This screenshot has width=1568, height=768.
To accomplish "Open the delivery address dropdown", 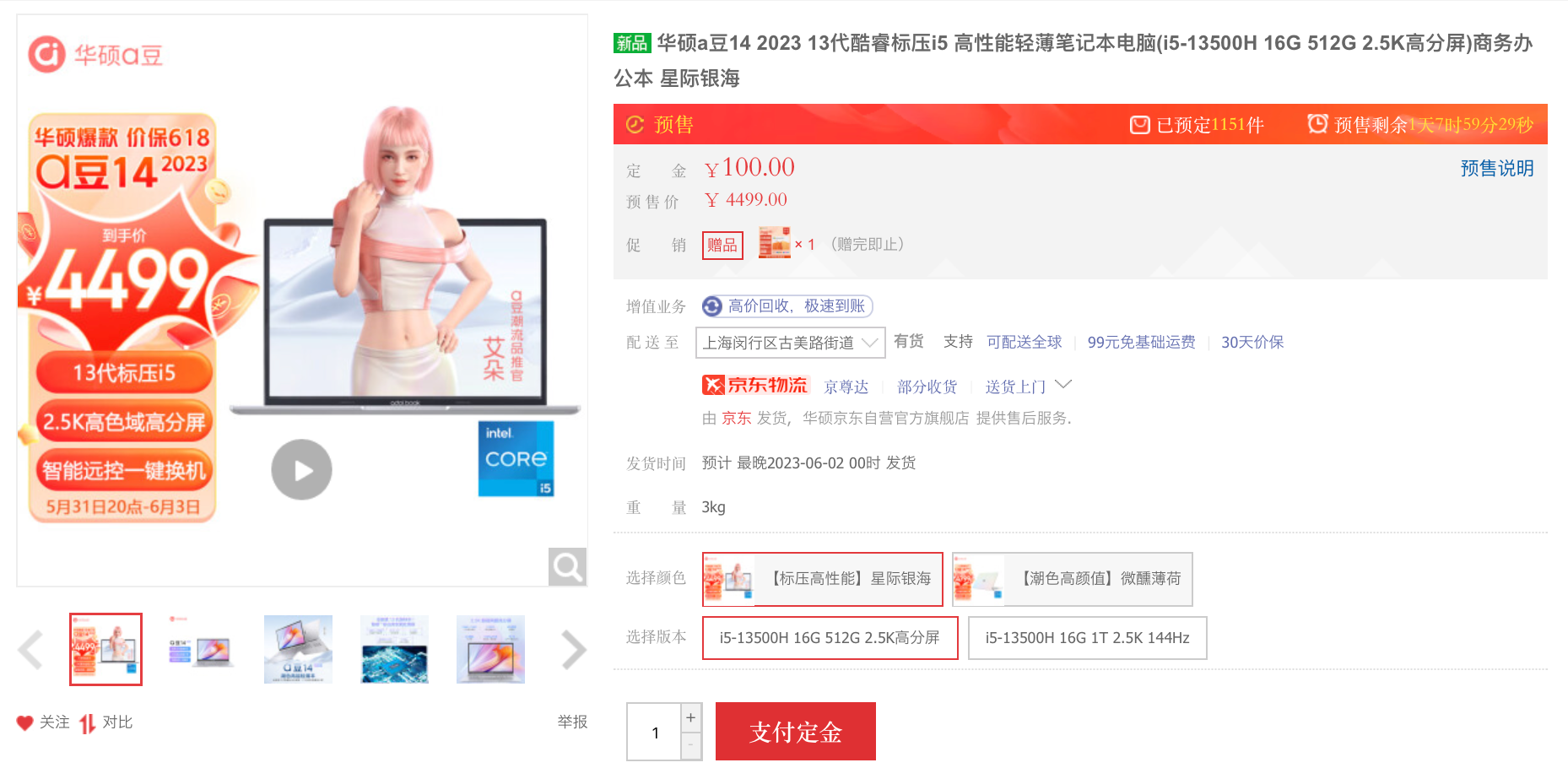I will [790, 343].
